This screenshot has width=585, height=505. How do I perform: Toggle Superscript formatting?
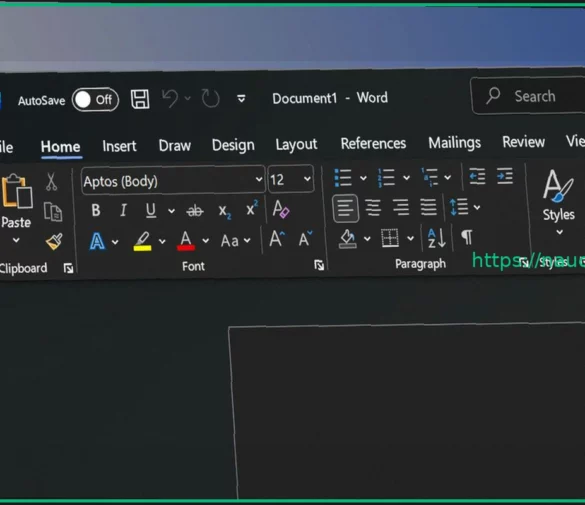point(252,208)
